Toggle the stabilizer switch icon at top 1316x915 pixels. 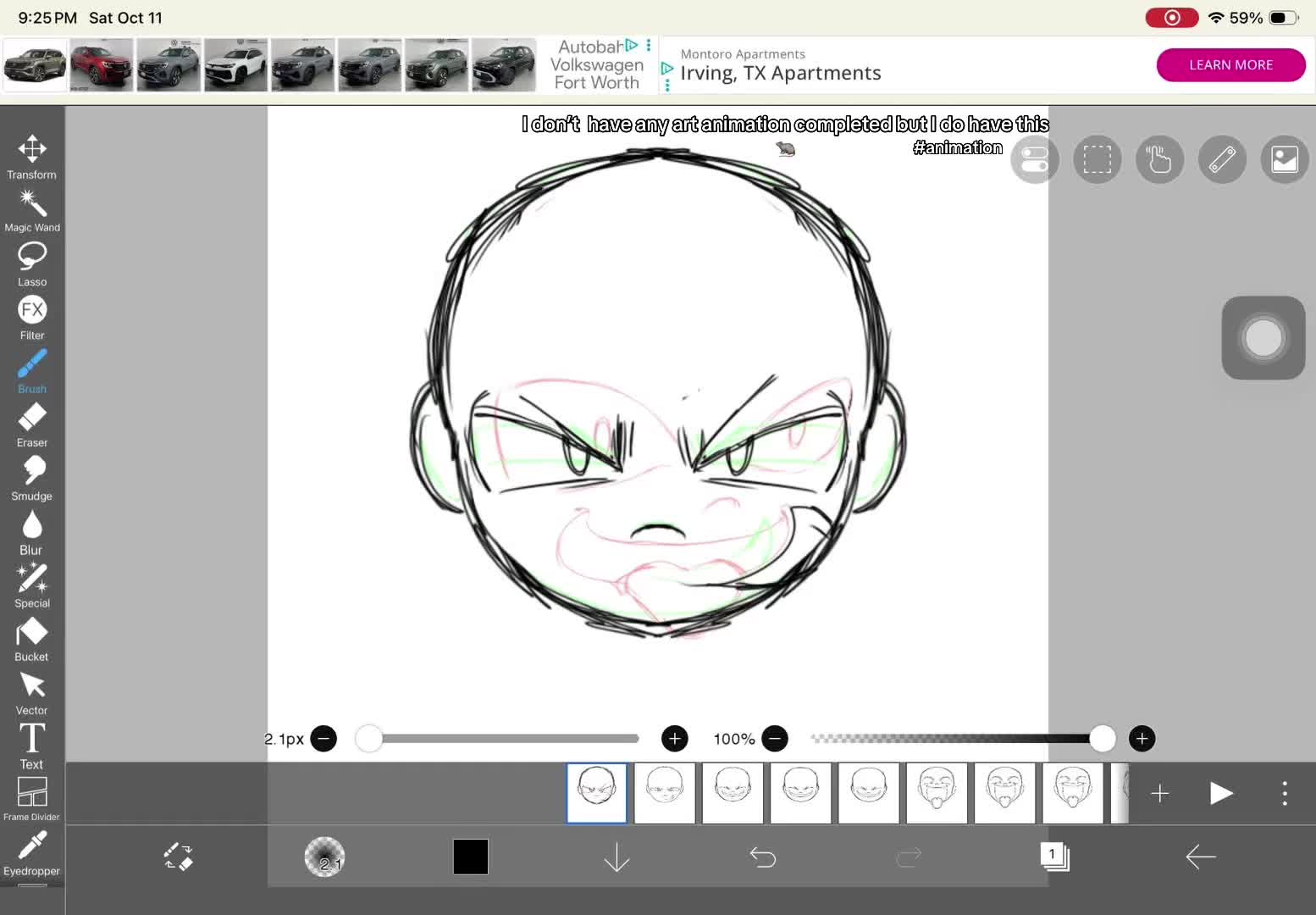pos(1035,159)
